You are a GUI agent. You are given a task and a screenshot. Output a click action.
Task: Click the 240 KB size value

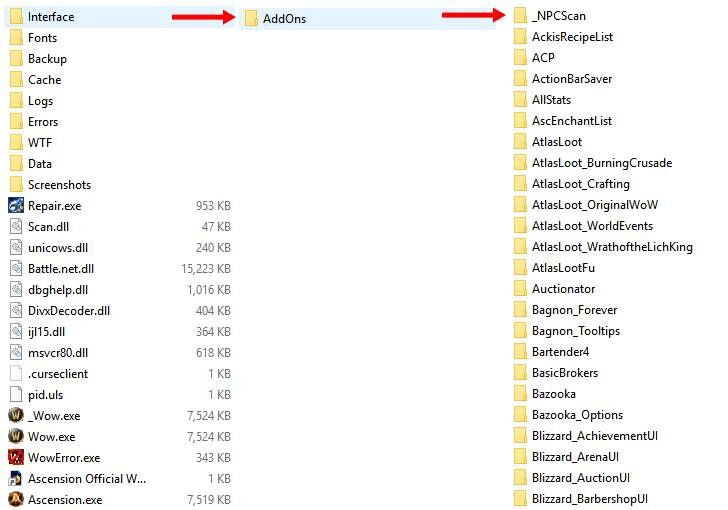point(213,248)
